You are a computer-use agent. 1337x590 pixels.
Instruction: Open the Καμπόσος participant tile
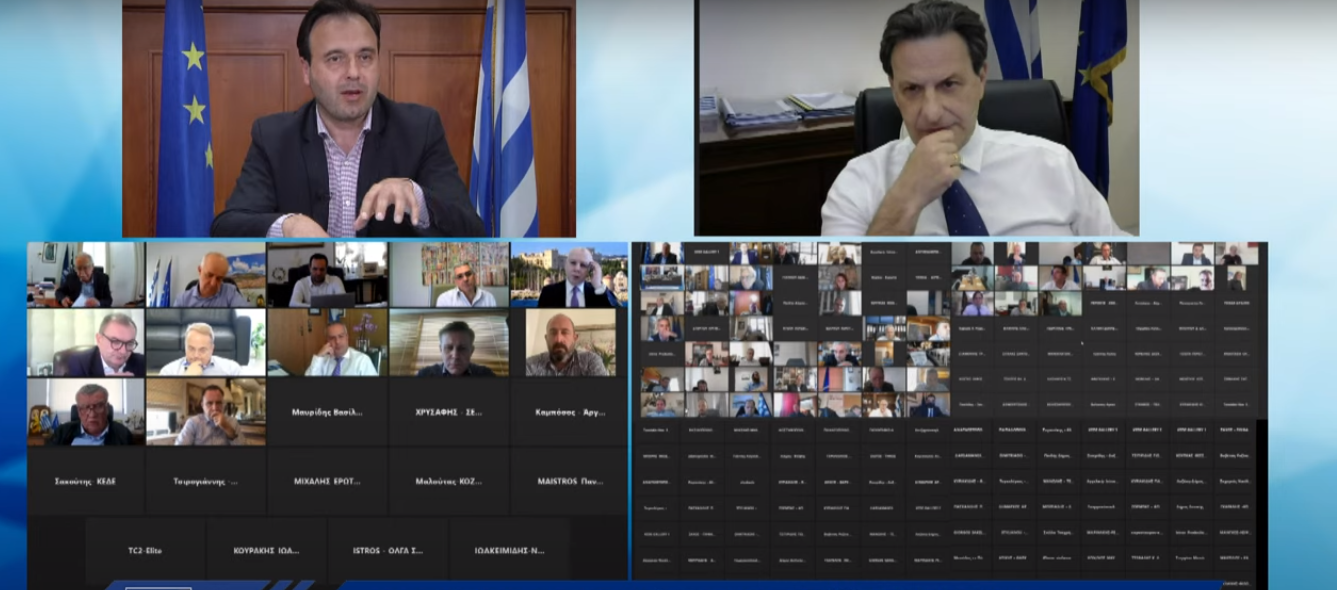point(568,412)
